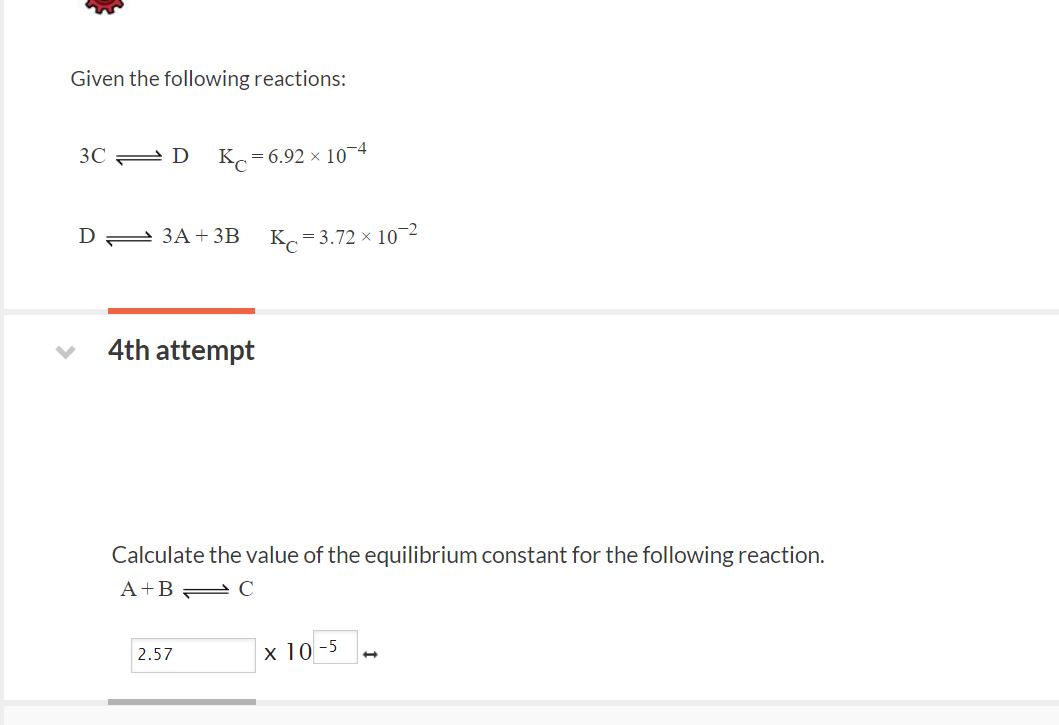Click the Kc = 3.72 × 10⁻² value
1059x725 pixels.
coord(343,236)
